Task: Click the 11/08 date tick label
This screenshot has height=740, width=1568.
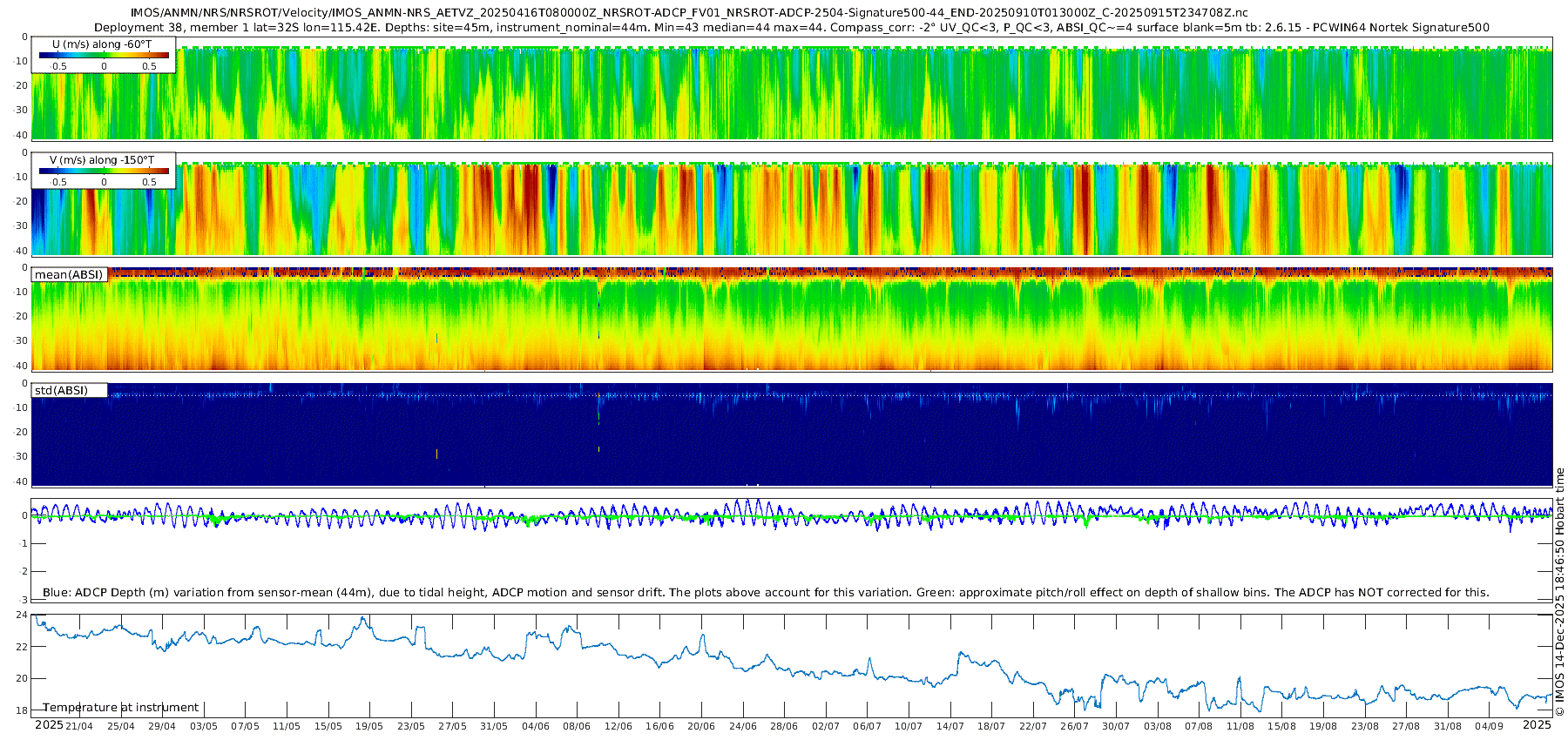Action: pos(1240,726)
